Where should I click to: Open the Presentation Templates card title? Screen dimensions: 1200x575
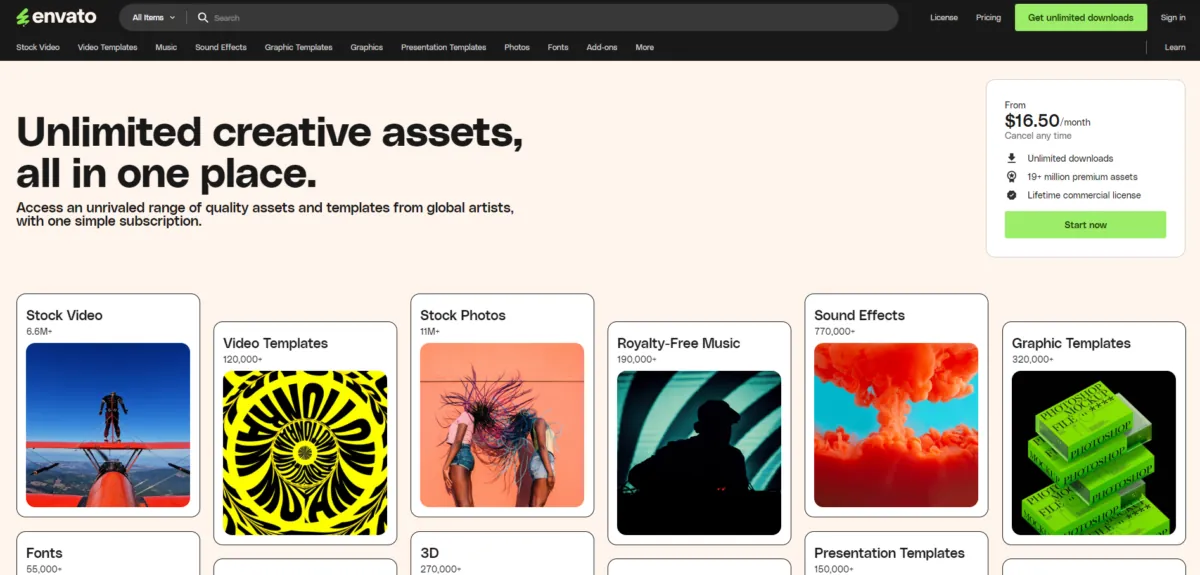(889, 553)
